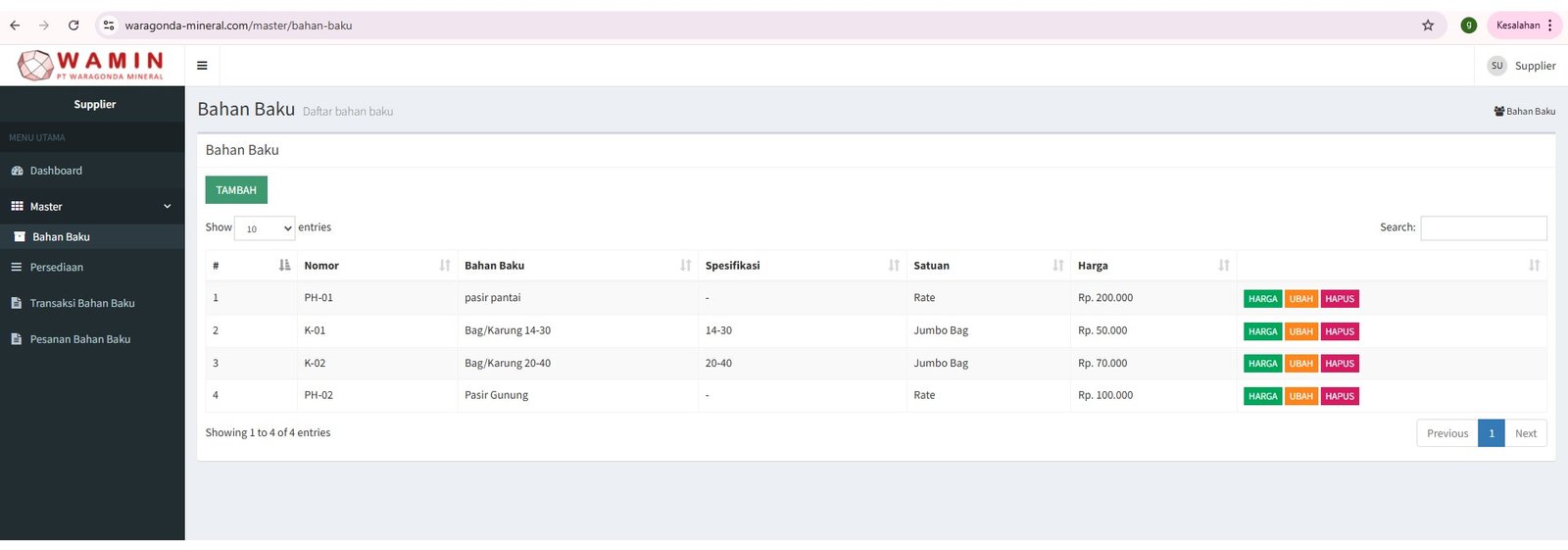Click the WAMIN logo

point(91,66)
